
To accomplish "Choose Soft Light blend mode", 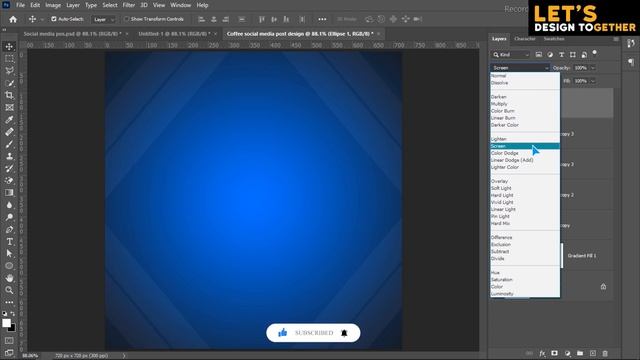I will (x=525, y=188).
